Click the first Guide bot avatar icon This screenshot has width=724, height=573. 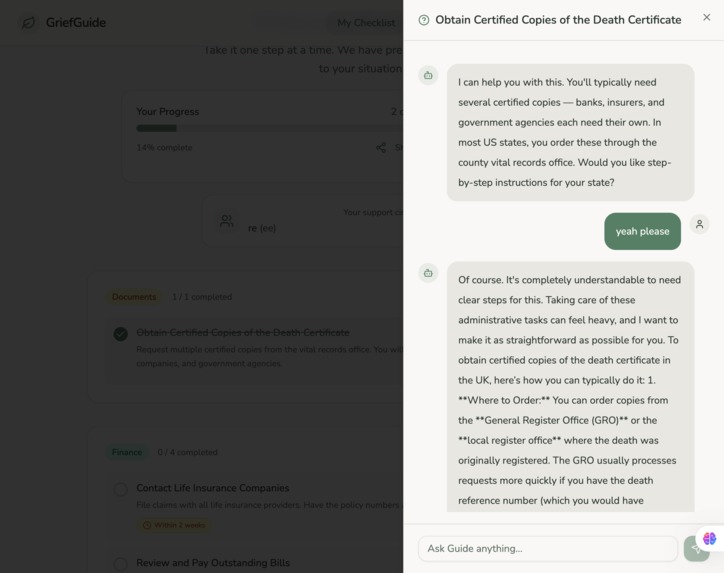tap(428, 75)
